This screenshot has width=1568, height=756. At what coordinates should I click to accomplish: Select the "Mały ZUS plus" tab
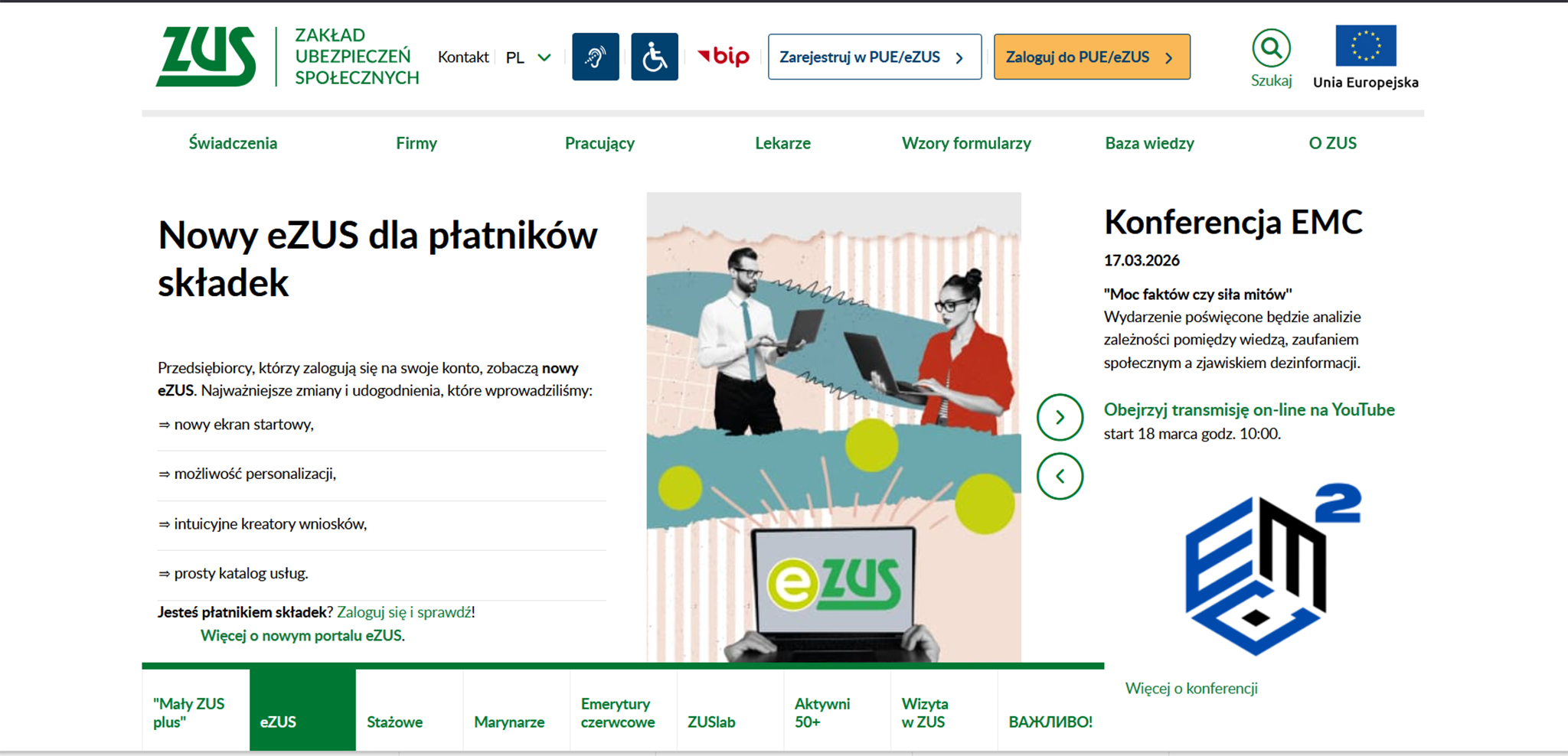coord(189,712)
